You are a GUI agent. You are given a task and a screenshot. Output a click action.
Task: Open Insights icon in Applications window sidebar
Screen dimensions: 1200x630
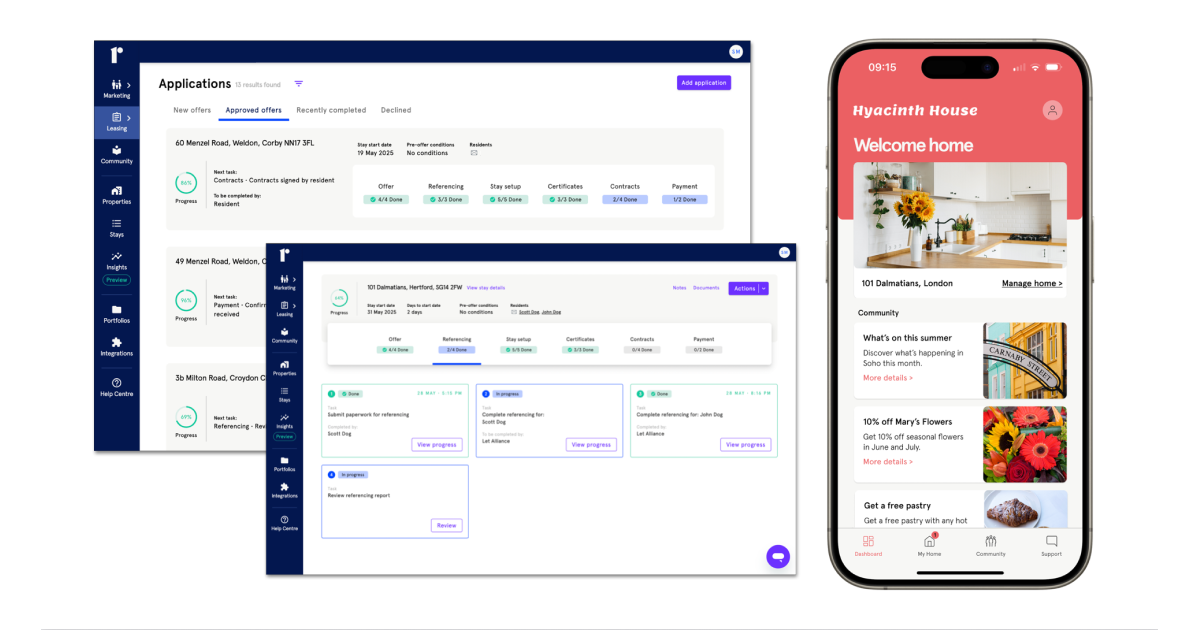[117, 256]
